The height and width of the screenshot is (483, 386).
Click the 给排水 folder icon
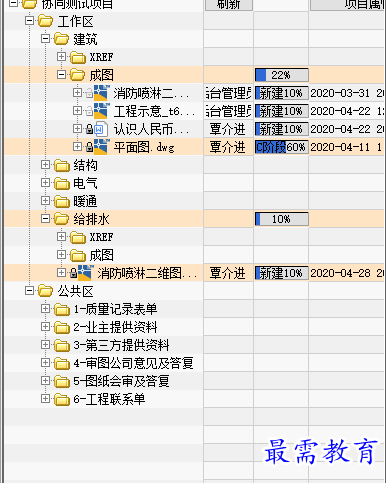click(x=61, y=219)
